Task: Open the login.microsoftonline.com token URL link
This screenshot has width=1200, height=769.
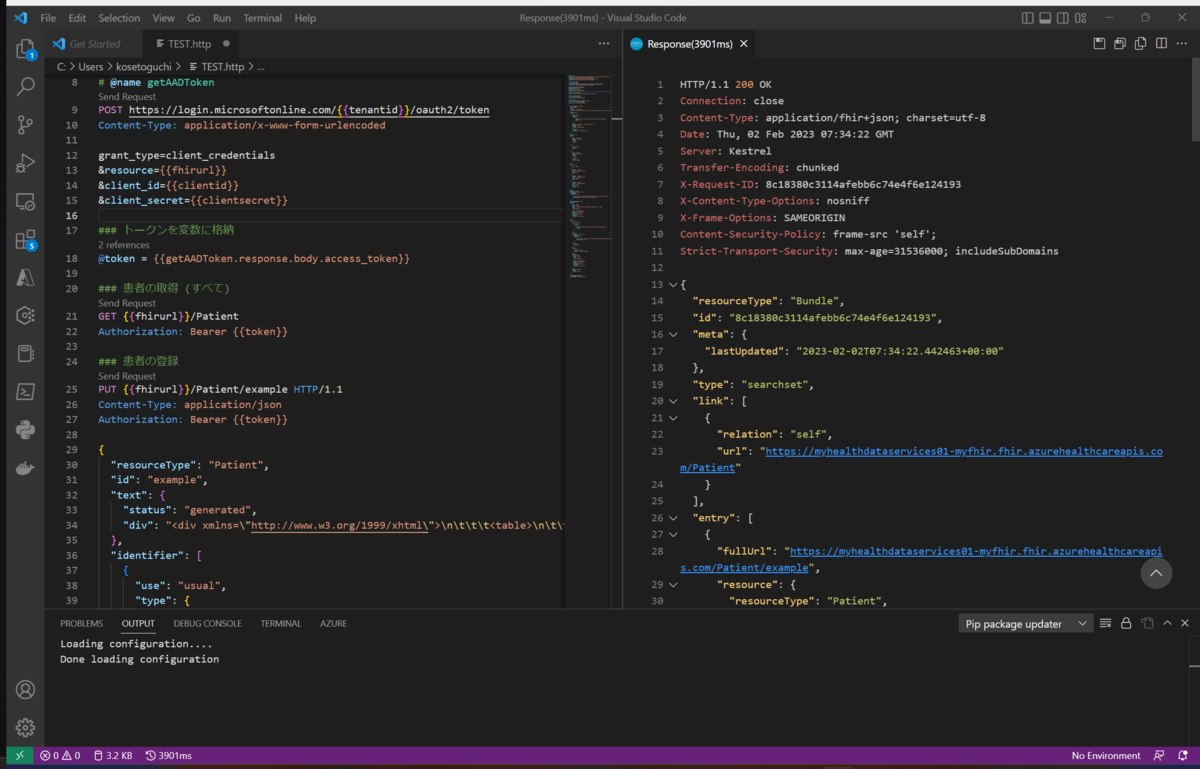Action: pos(309,109)
